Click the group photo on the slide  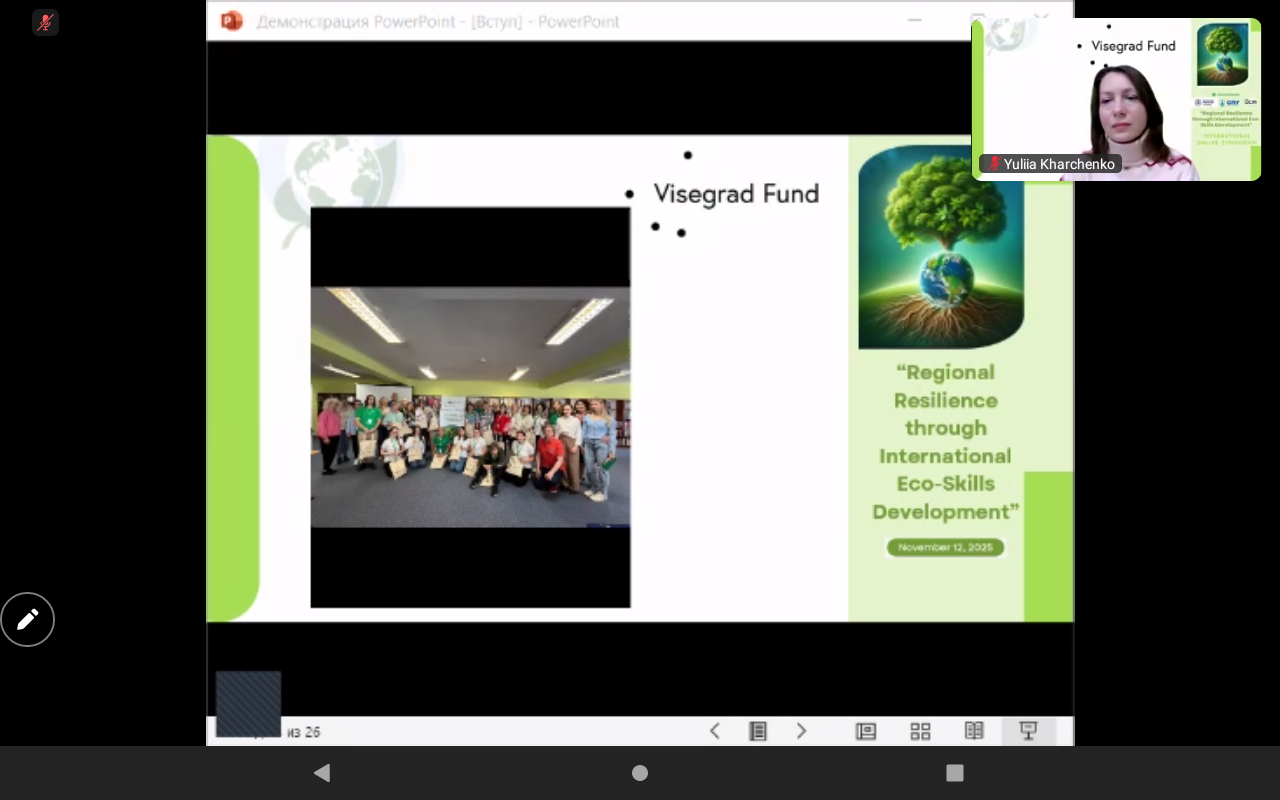pyautogui.click(x=470, y=407)
